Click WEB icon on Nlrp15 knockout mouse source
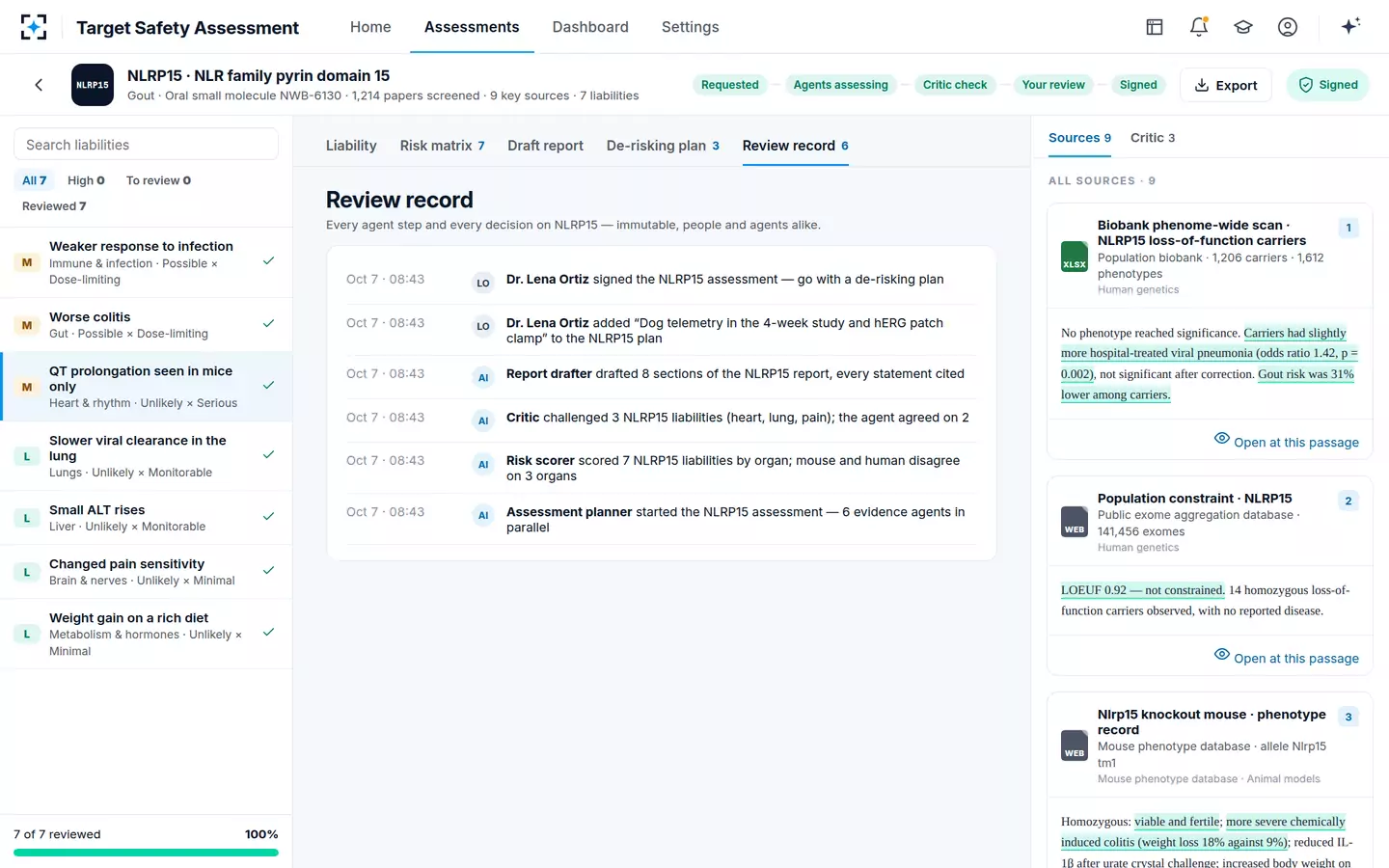Viewport: 1389px width, 868px height. 1075,746
